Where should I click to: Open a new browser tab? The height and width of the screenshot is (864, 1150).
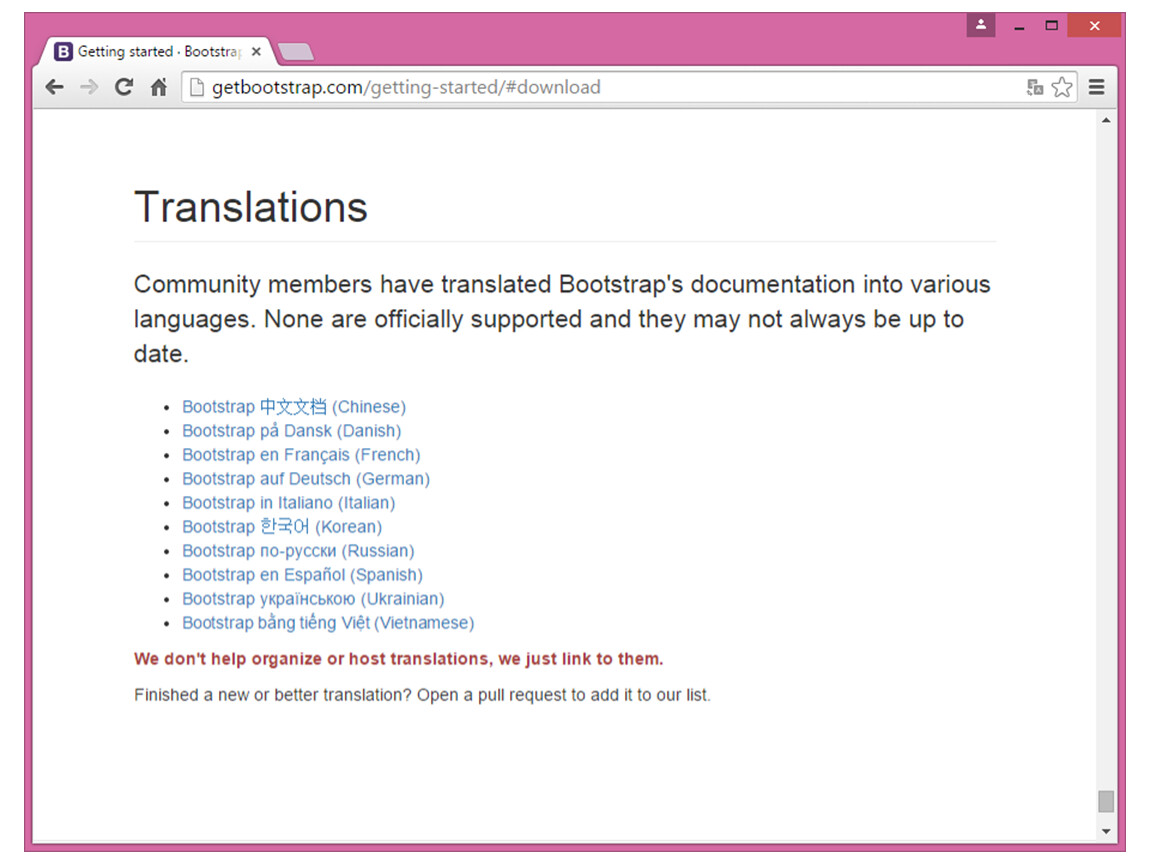pyautogui.click(x=296, y=52)
